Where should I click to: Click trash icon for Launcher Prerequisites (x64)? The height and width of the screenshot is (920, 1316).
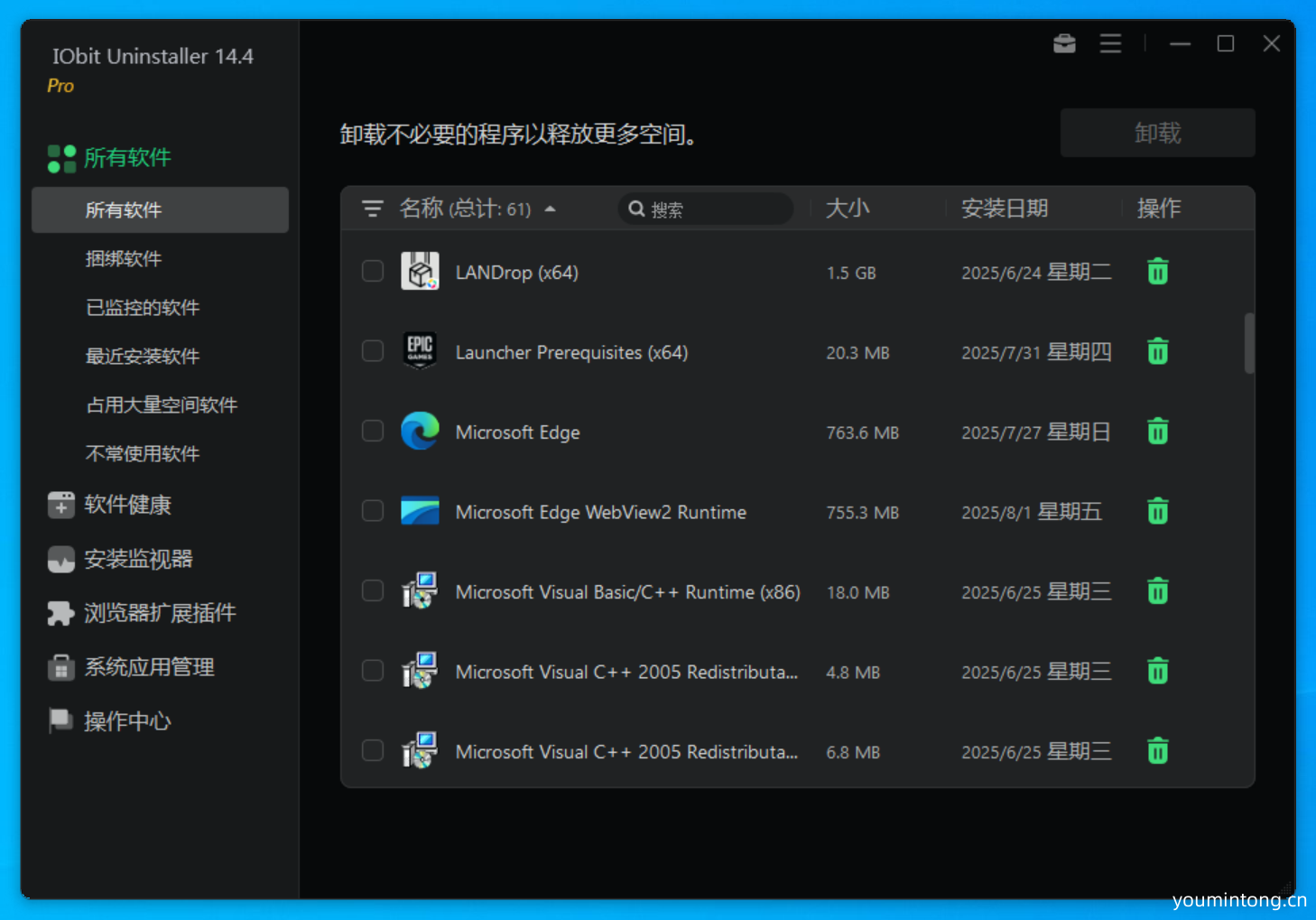pyautogui.click(x=1157, y=351)
